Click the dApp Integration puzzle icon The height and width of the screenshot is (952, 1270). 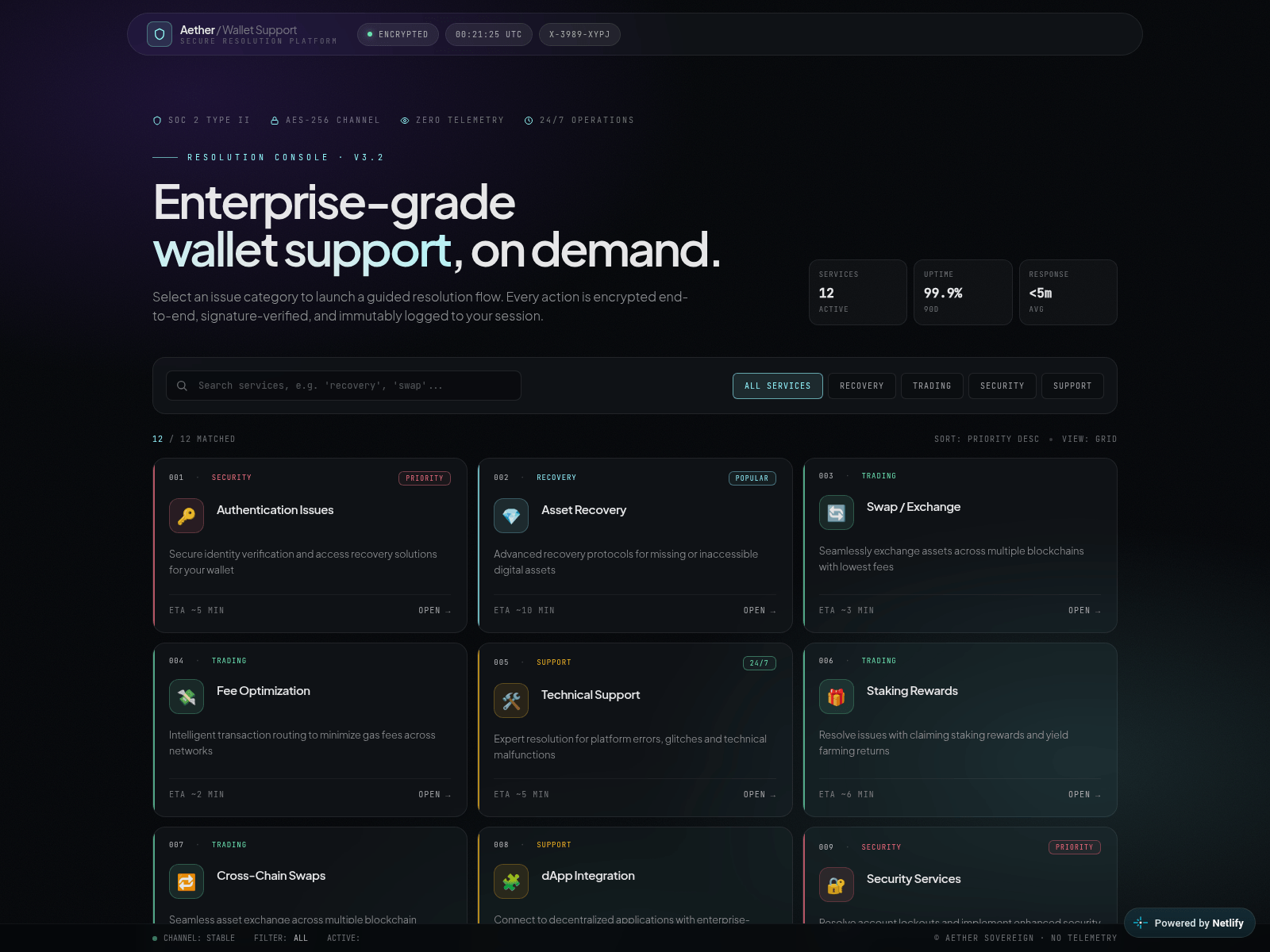511,881
